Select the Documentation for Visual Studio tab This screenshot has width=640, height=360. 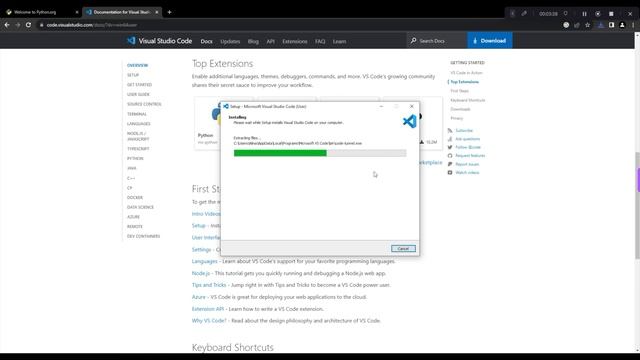click(x=121, y=12)
